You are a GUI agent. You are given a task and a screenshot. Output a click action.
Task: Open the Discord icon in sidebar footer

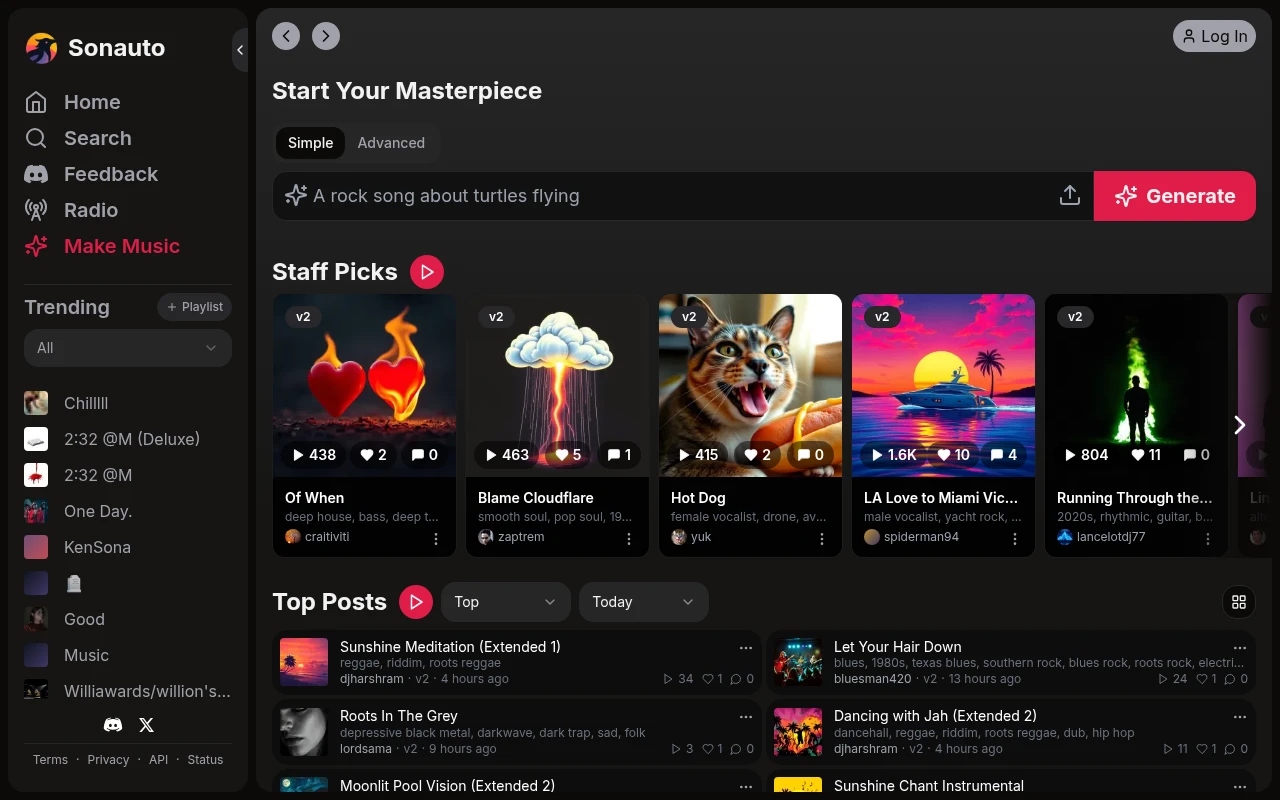coord(113,725)
